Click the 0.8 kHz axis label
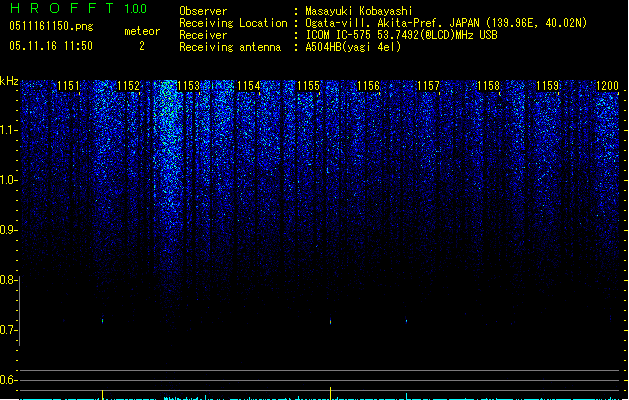The image size is (629, 400). 9,280
